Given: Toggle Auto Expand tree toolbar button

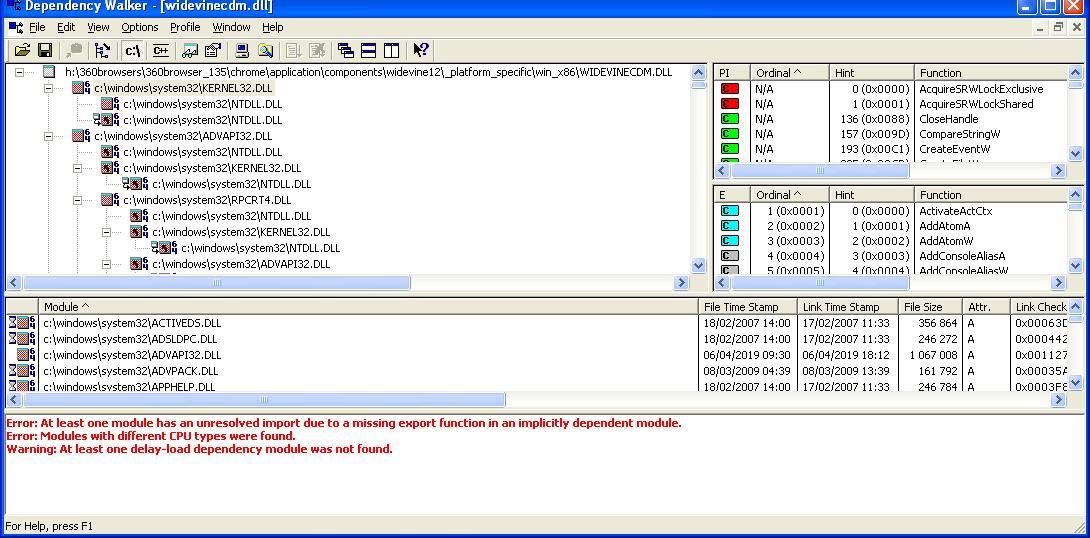Looking at the screenshot, I should click(102, 50).
